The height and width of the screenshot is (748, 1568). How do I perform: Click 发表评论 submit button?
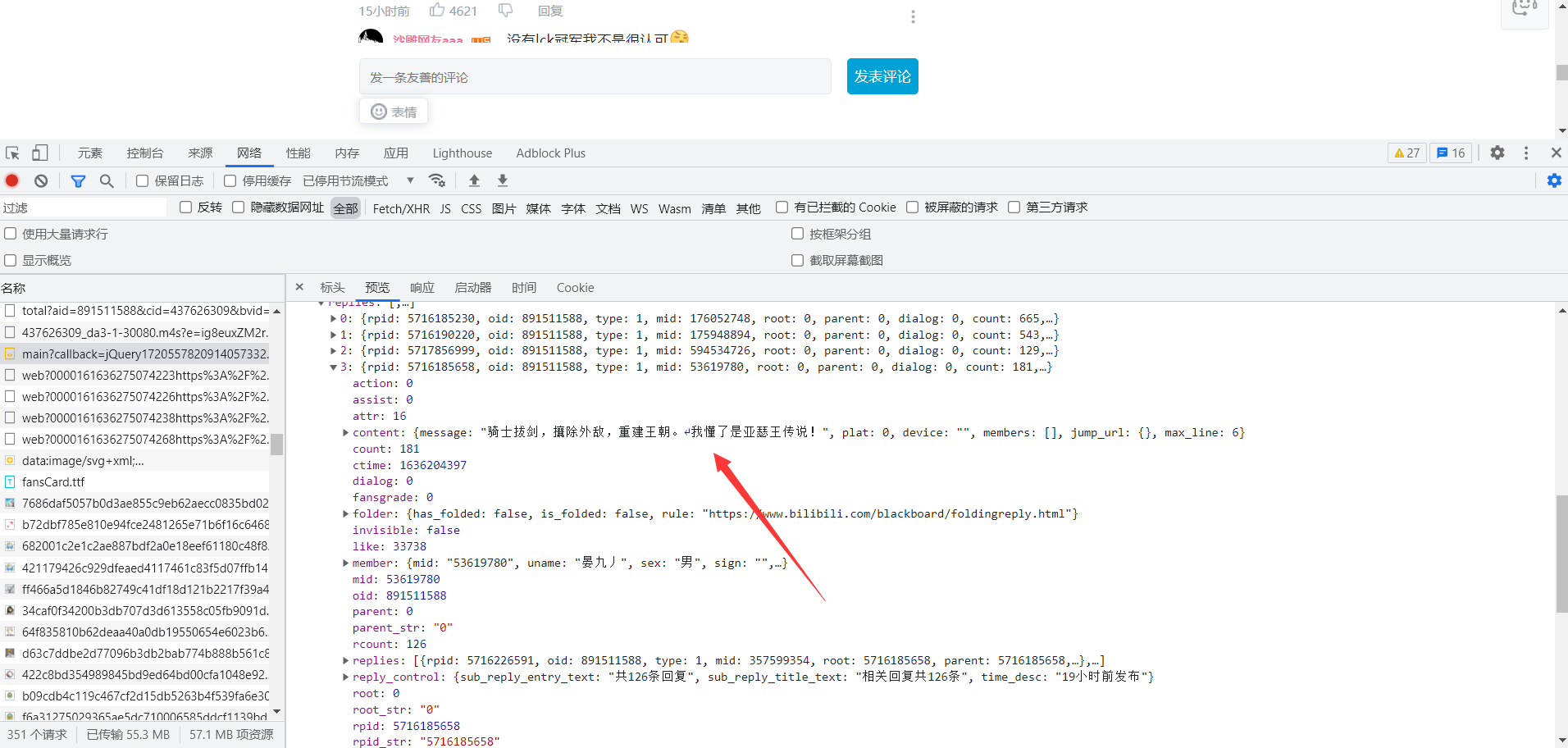tap(882, 76)
